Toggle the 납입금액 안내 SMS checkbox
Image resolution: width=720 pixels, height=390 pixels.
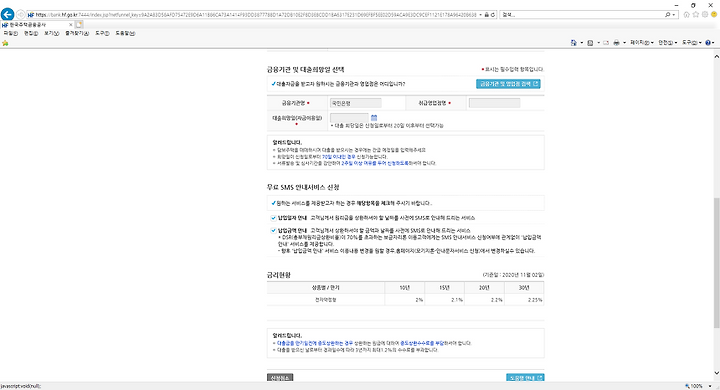click(273, 231)
